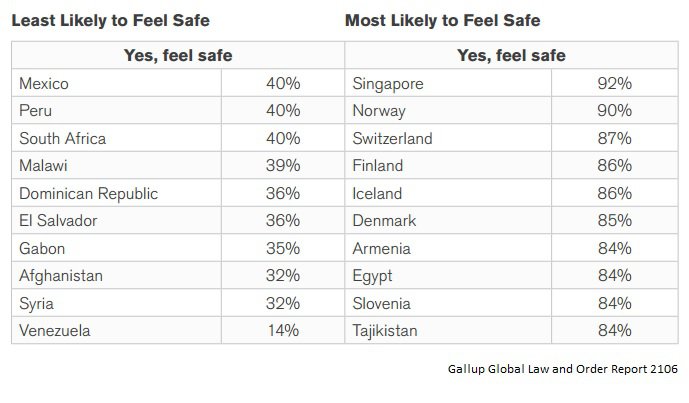The width and height of the screenshot is (689, 403).
Task: Click the 'Least Likely to Feel Safe' heading
Action: 110,19
